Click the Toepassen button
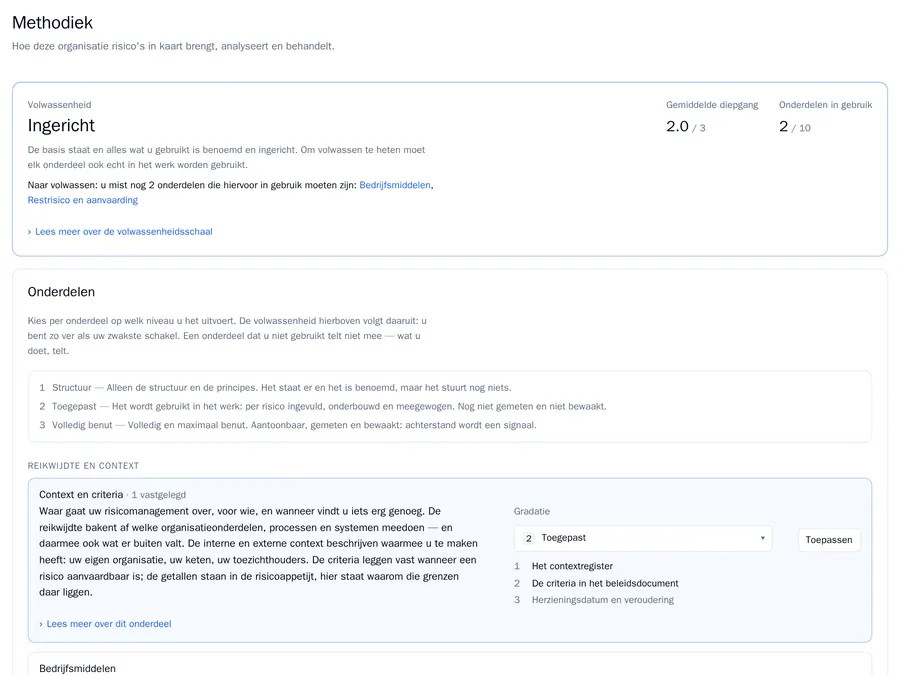The height and width of the screenshot is (675, 900). point(829,540)
